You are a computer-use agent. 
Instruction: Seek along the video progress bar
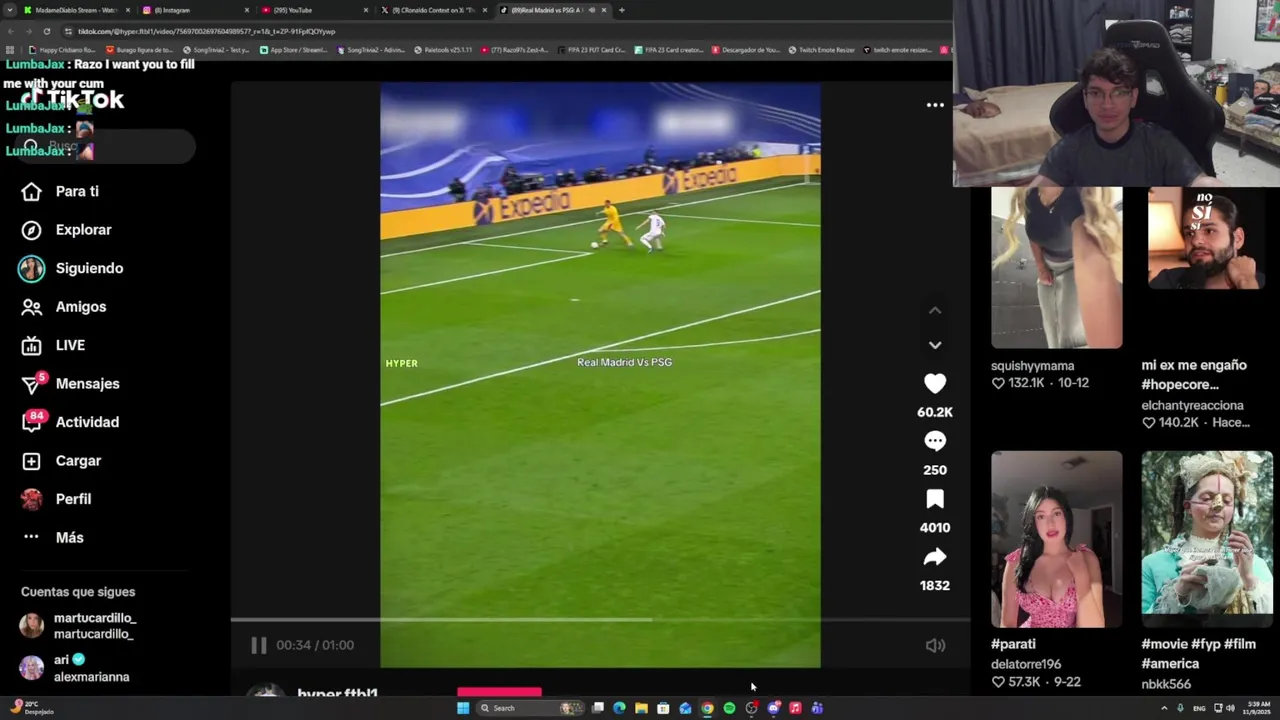click(600, 620)
